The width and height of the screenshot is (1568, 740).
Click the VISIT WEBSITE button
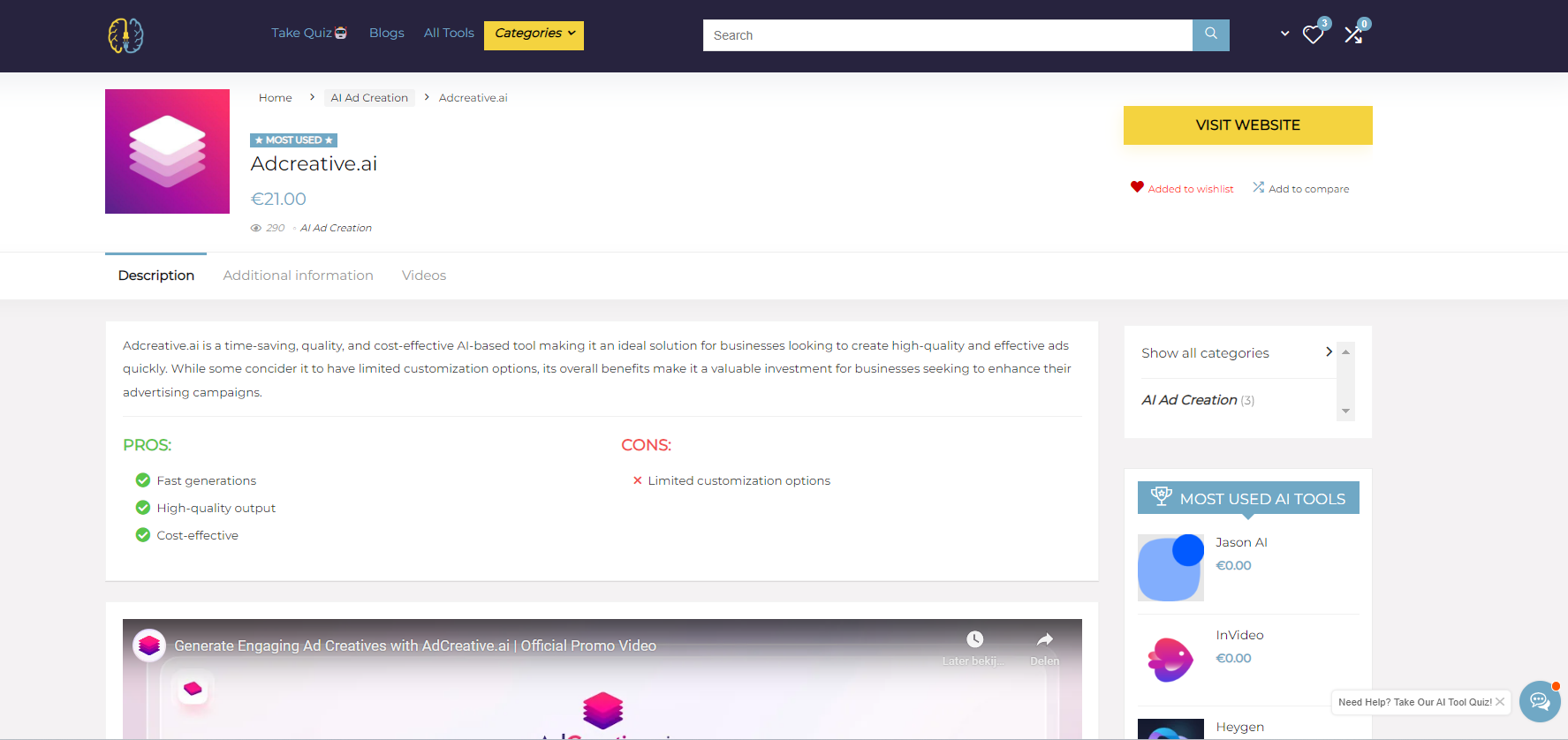click(x=1247, y=125)
